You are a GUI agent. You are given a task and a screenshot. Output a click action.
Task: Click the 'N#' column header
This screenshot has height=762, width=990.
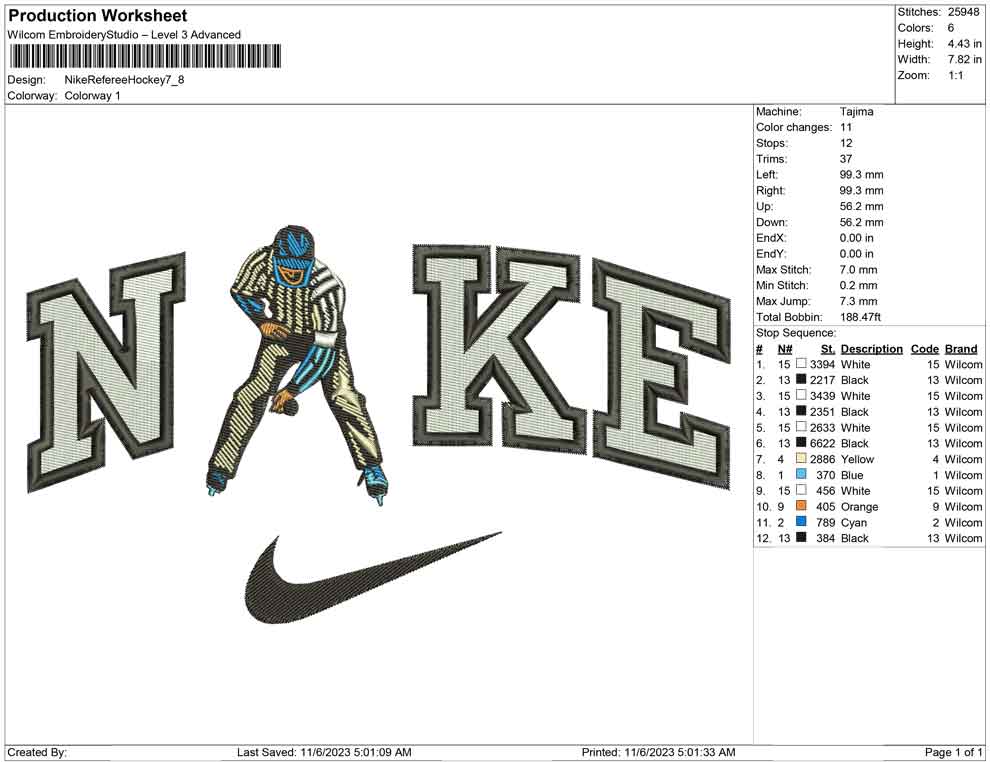(785, 348)
